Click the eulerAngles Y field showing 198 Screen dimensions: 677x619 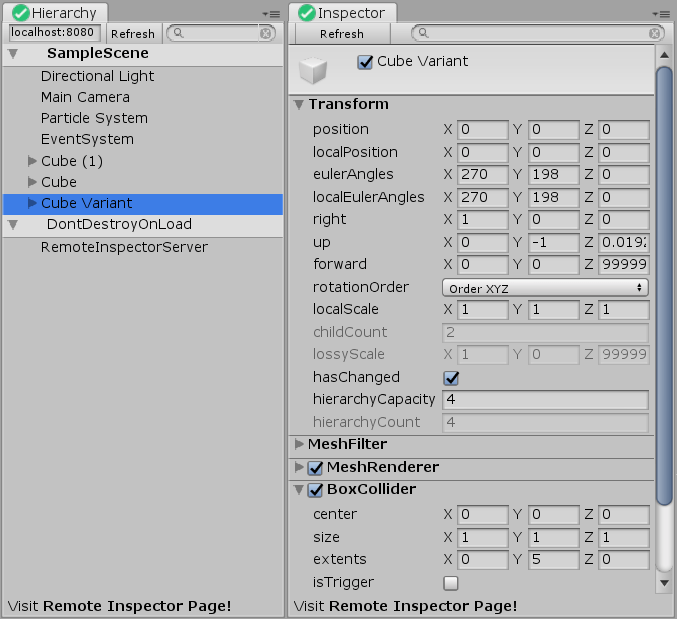pyautogui.click(x=554, y=175)
